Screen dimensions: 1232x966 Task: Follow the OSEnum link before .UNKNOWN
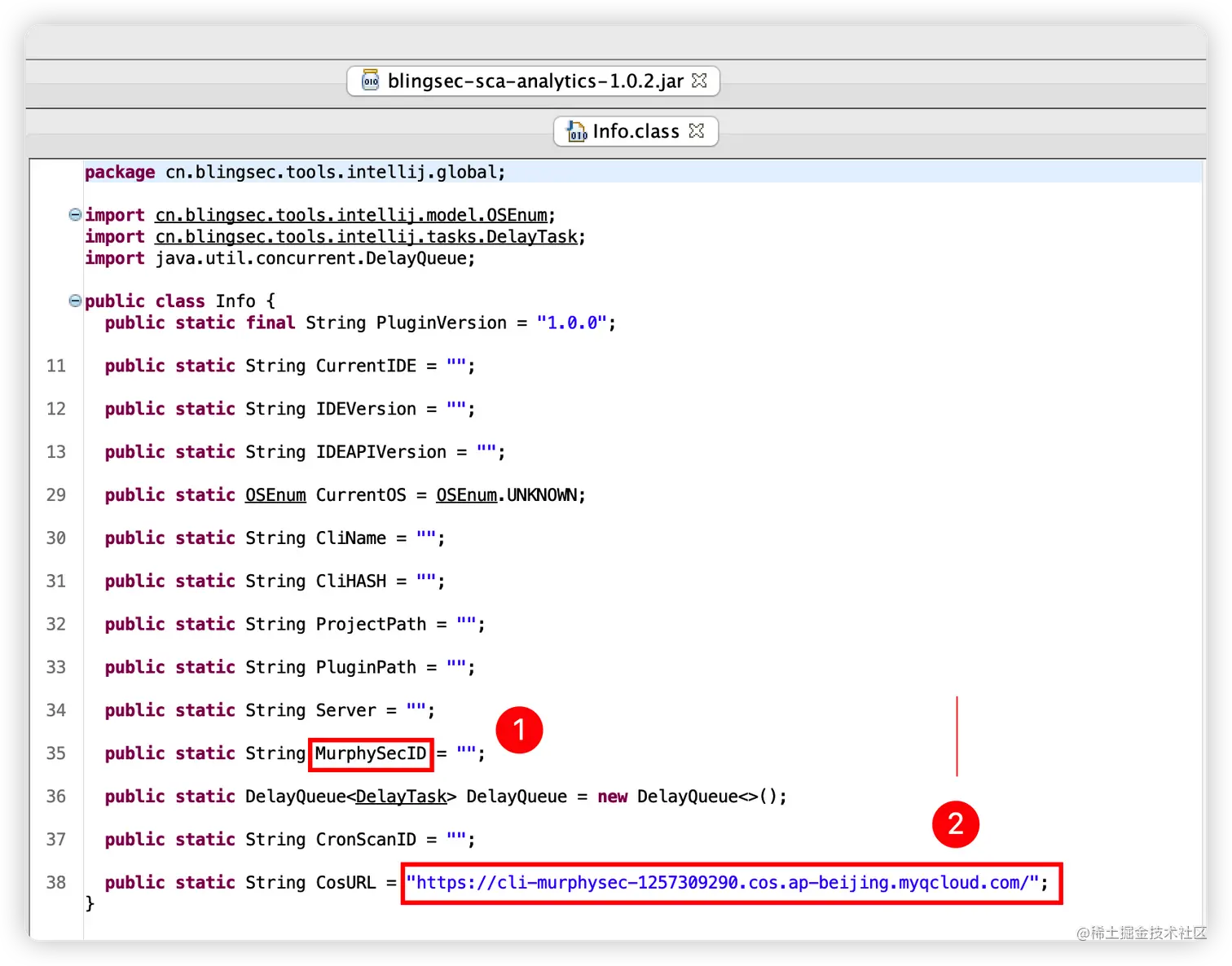(x=466, y=495)
